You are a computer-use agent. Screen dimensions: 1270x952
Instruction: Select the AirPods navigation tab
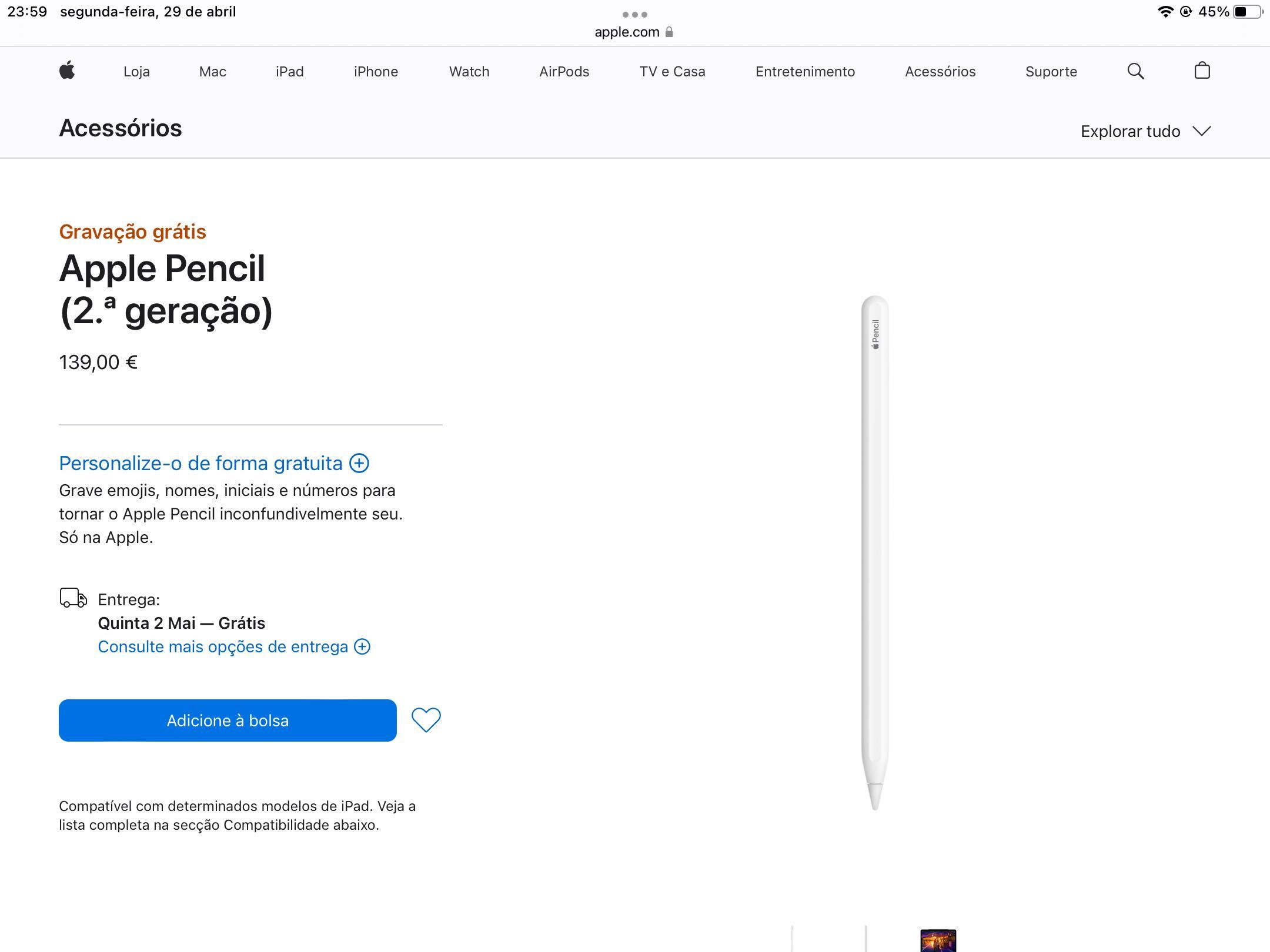(x=565, y=72)
